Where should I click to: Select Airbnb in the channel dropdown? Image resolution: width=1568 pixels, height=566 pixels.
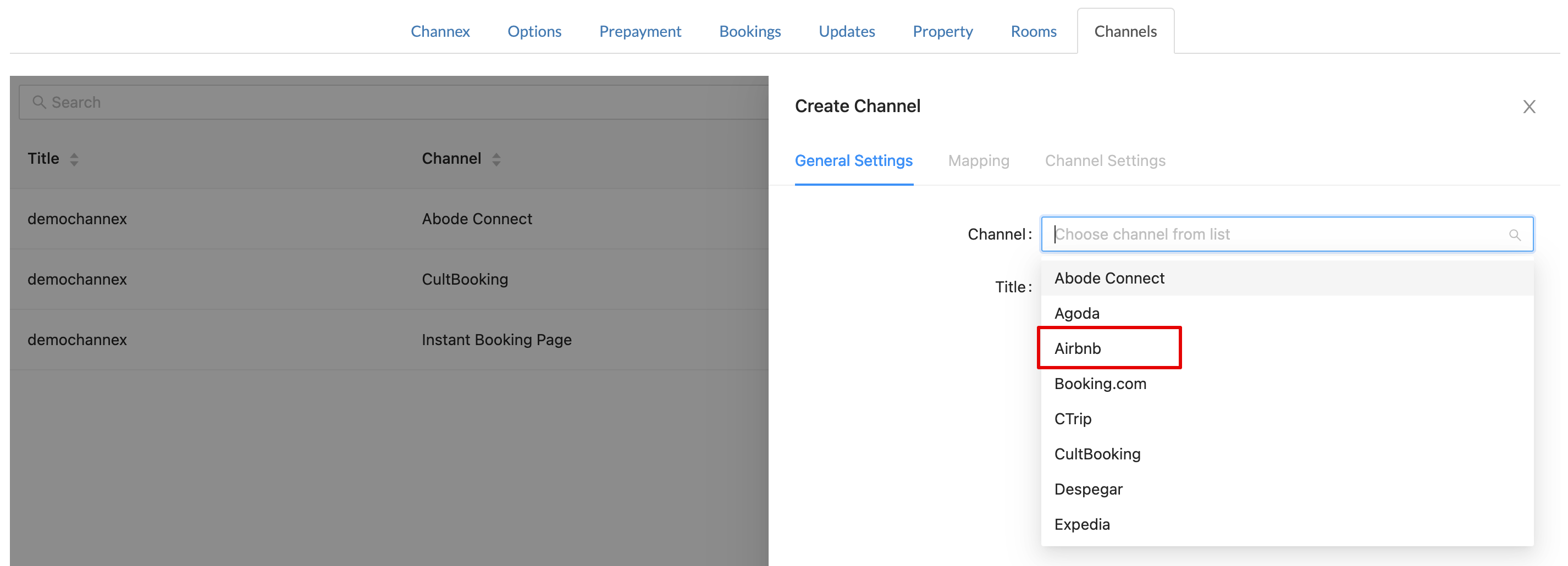point(1287,348)
